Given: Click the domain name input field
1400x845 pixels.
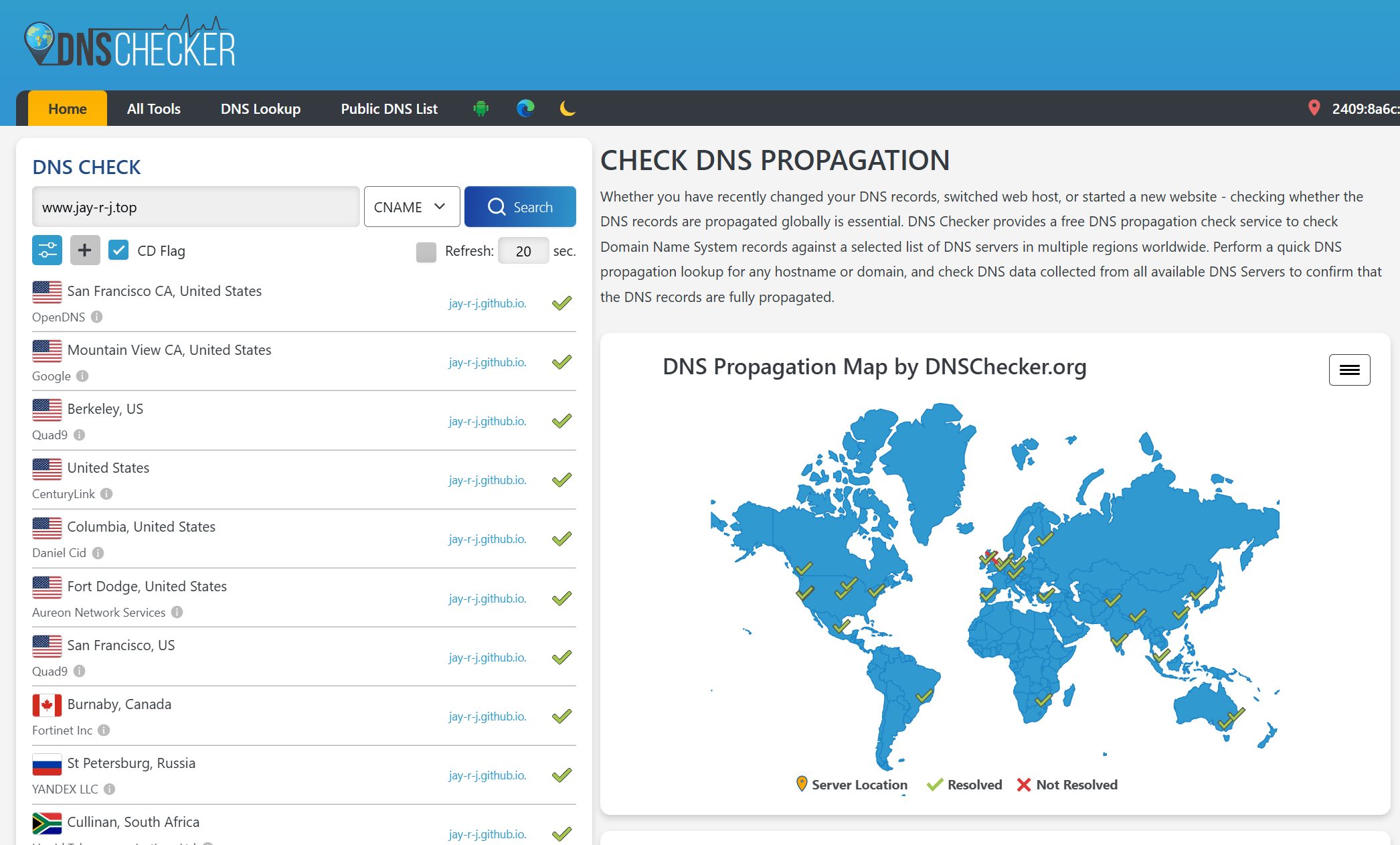Looking at the screenshot, I should tap(195, 207).
